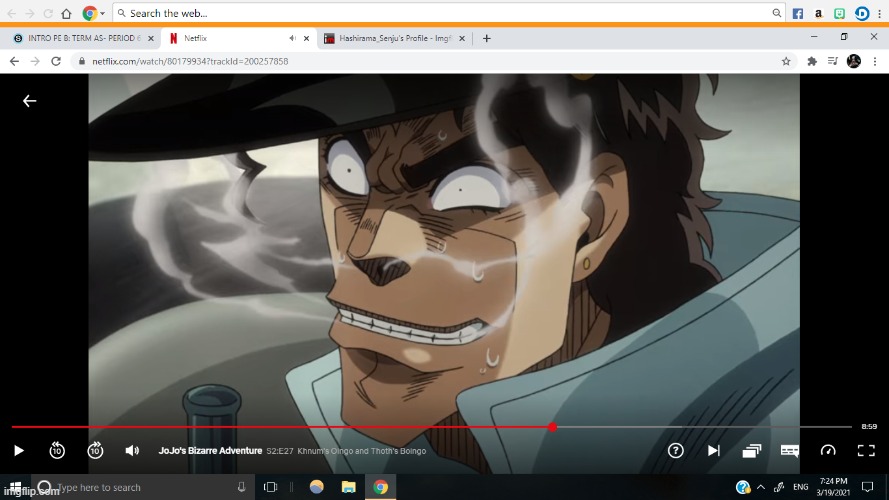Open File Explorer from the taskbar

coord(348,487)
